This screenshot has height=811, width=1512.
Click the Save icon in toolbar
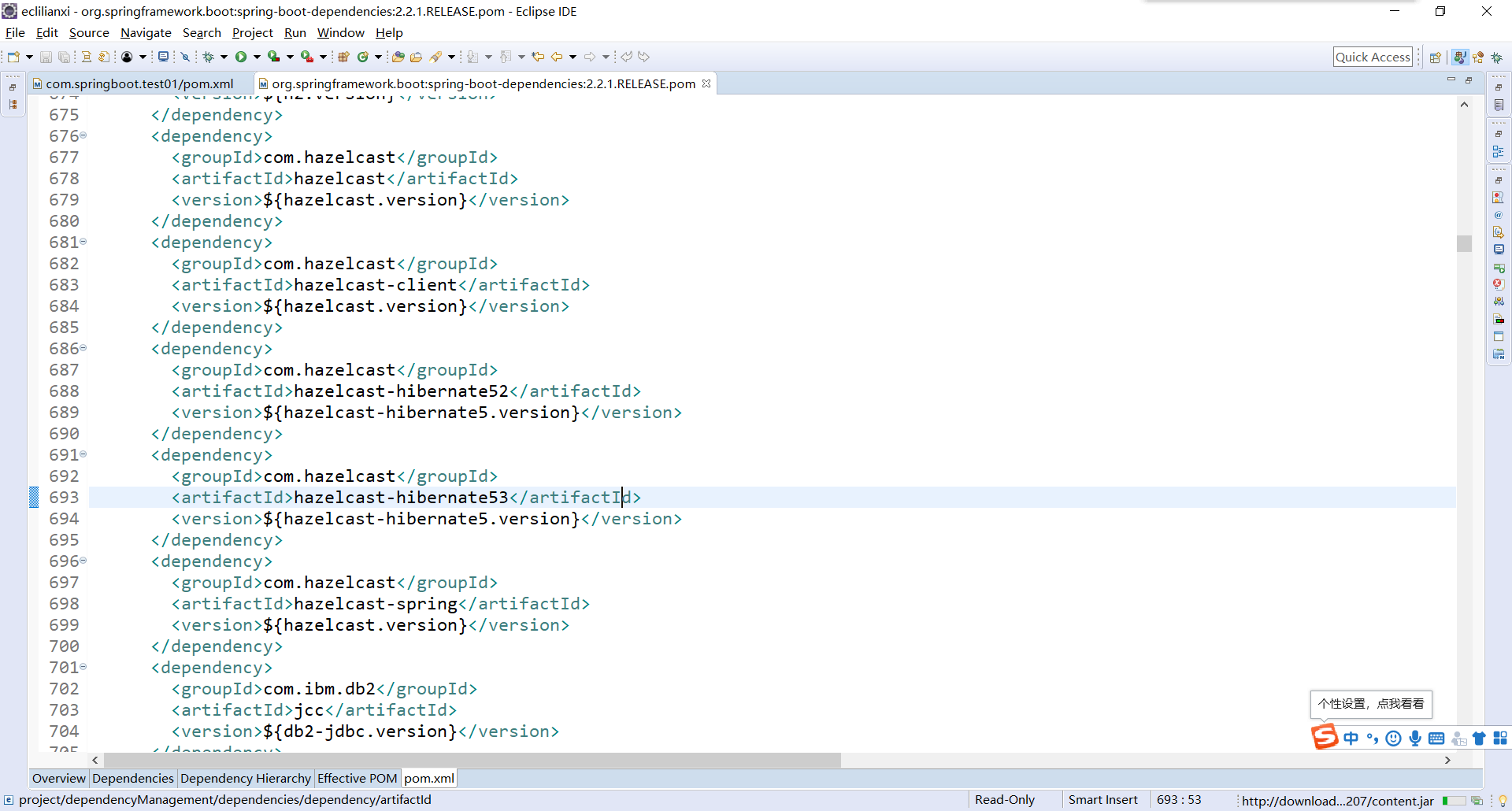point(46,57)
